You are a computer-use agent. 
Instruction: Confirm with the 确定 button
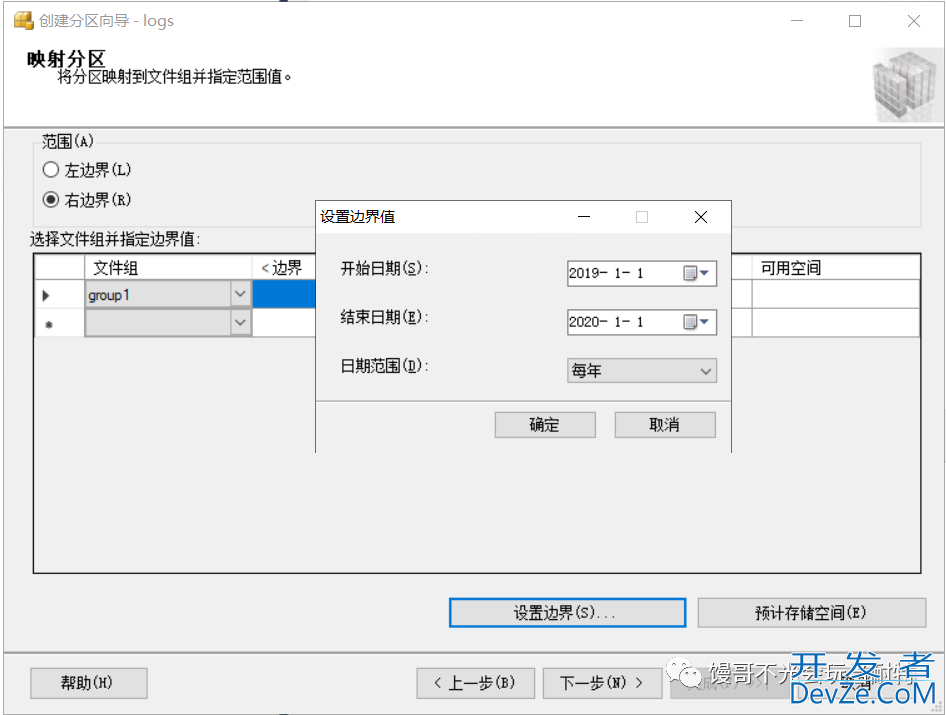tap(545, 425)
